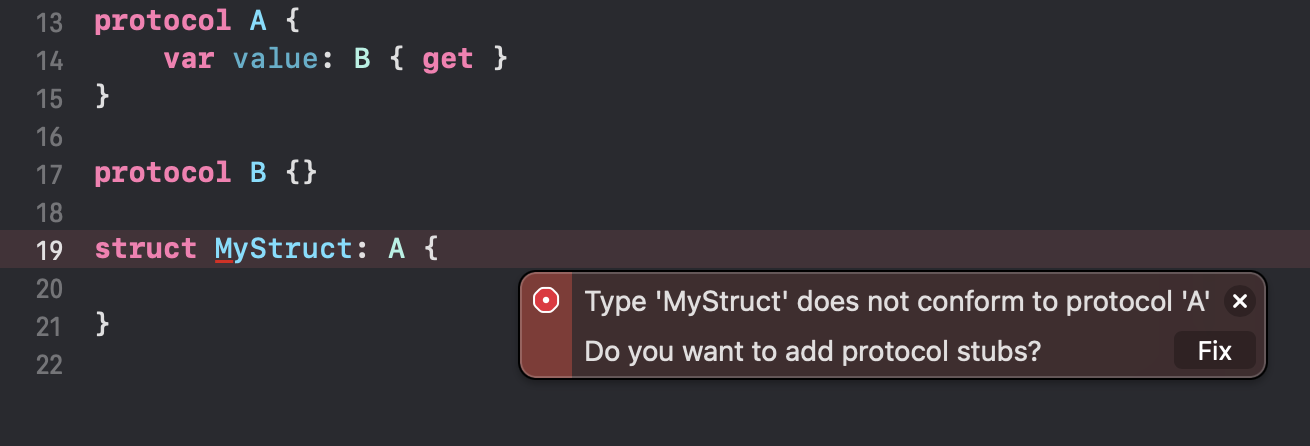Screen dimensions: 1310x446
Task: Click line number 22 in the gutter
Action: pos(49,364)
